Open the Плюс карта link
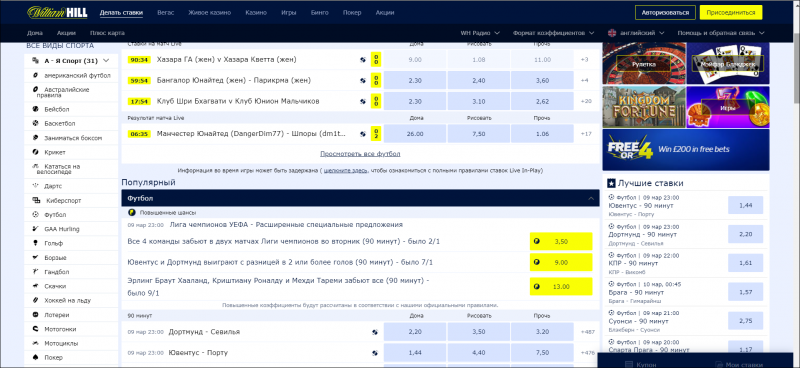800x368 pixels. 107,33
